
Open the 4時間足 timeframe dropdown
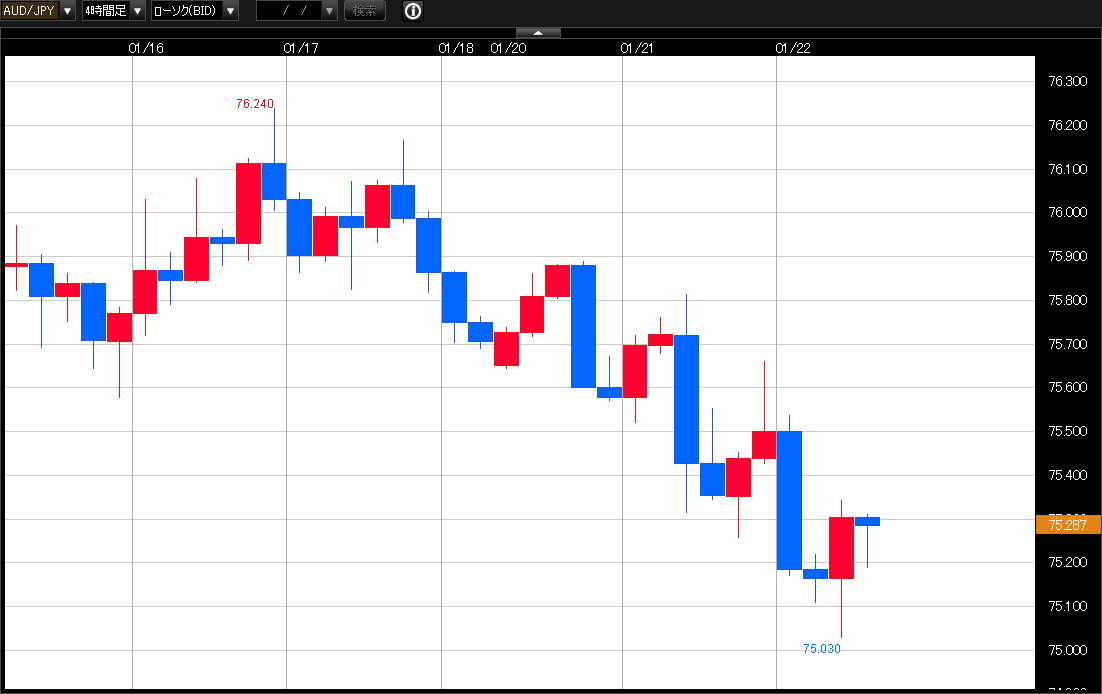[x=114, y=11]
